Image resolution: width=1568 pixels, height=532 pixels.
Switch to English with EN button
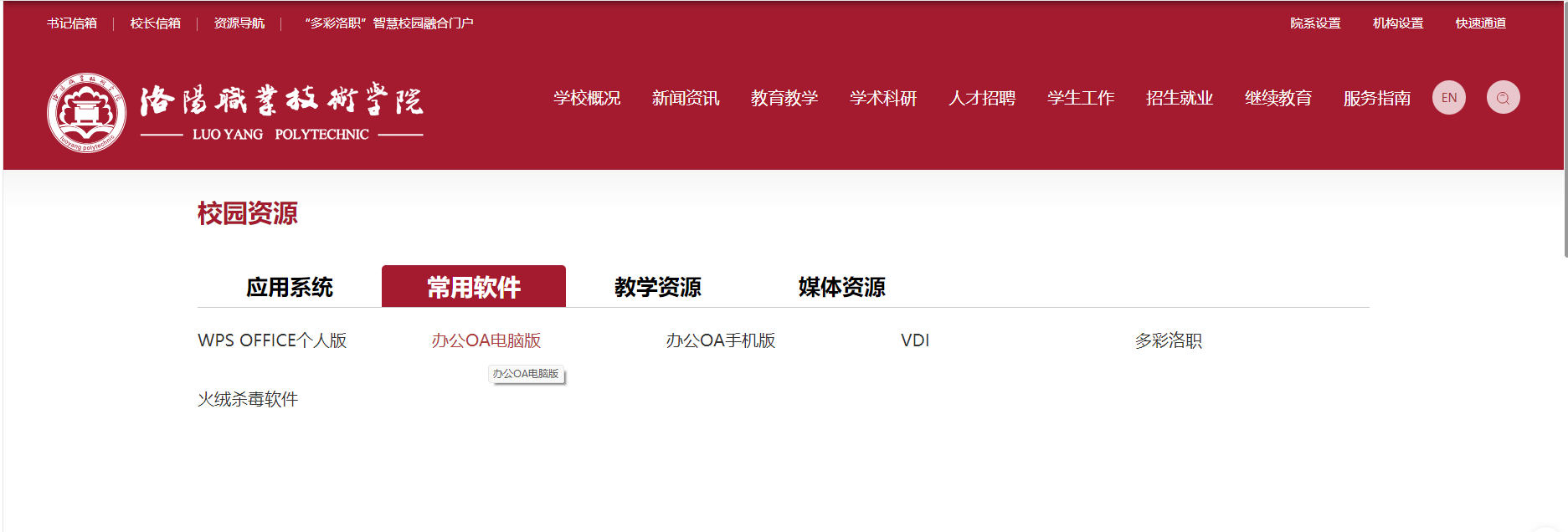(1448, 98)
